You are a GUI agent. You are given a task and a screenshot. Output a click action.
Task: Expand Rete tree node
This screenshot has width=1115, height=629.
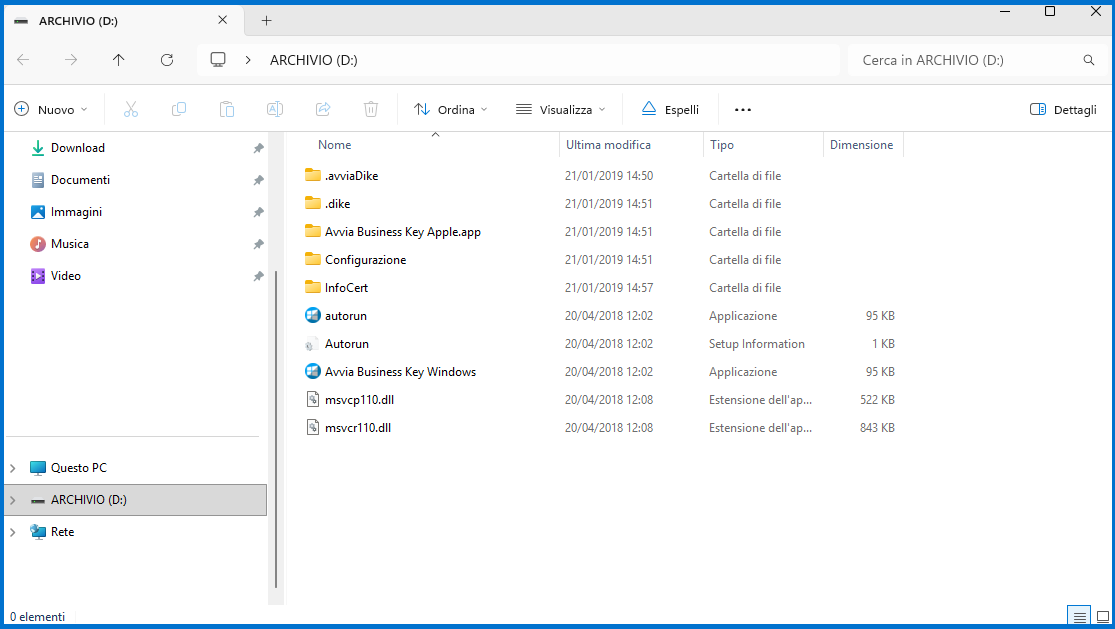[13, 532]
